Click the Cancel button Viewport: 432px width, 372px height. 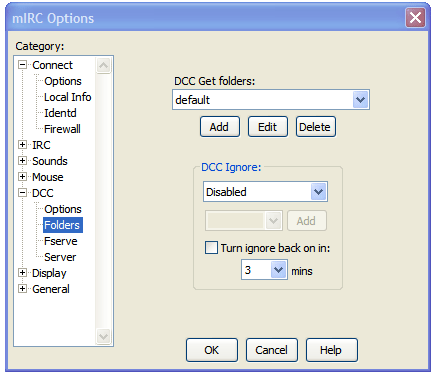[272, 350]
